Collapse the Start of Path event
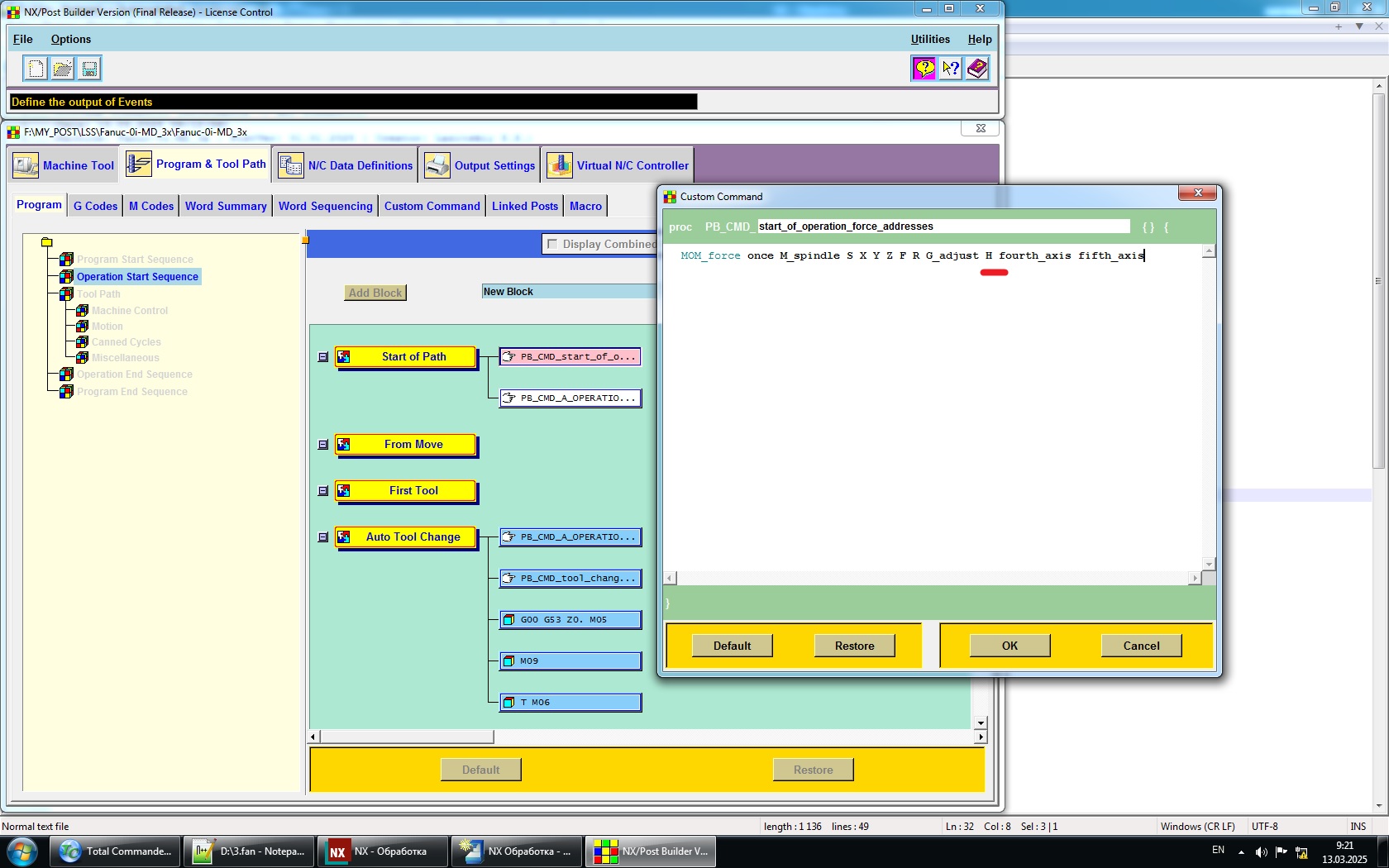This screenshot has height=868, width=1389. [x=323, y=357]
